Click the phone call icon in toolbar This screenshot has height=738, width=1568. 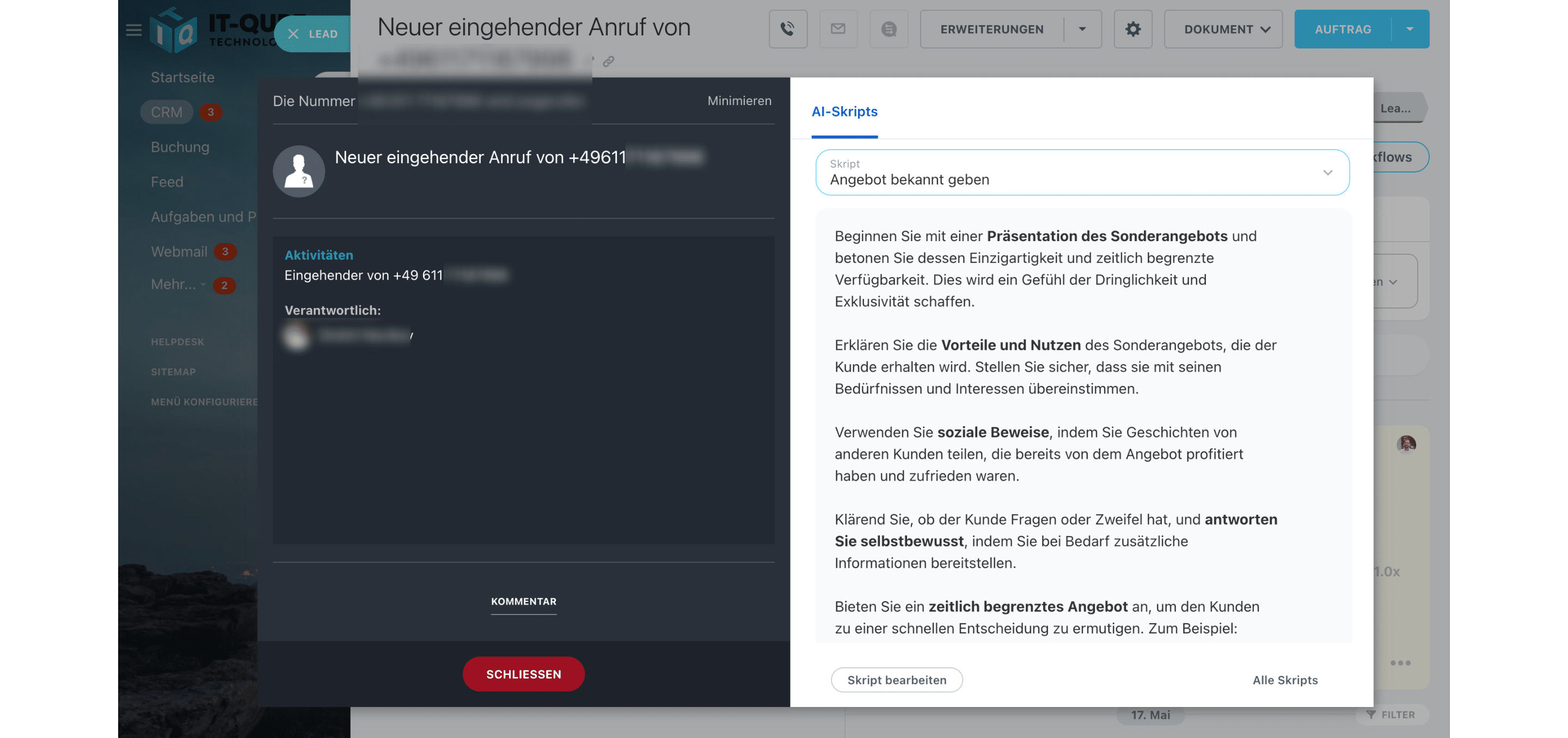pyautogui.click(x=788, y=29)
